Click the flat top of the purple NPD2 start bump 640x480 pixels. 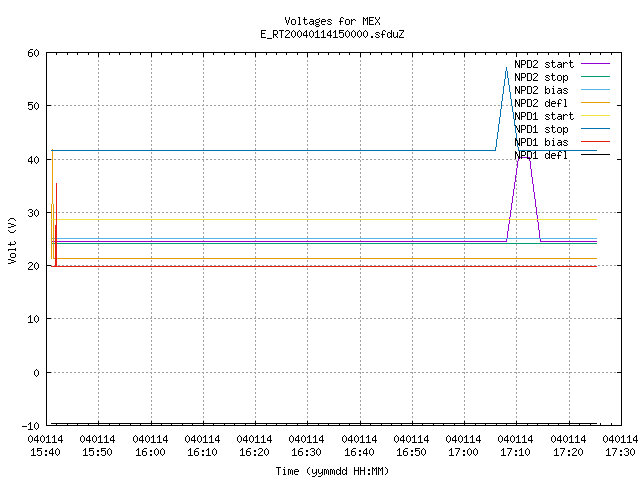[524, 158]
